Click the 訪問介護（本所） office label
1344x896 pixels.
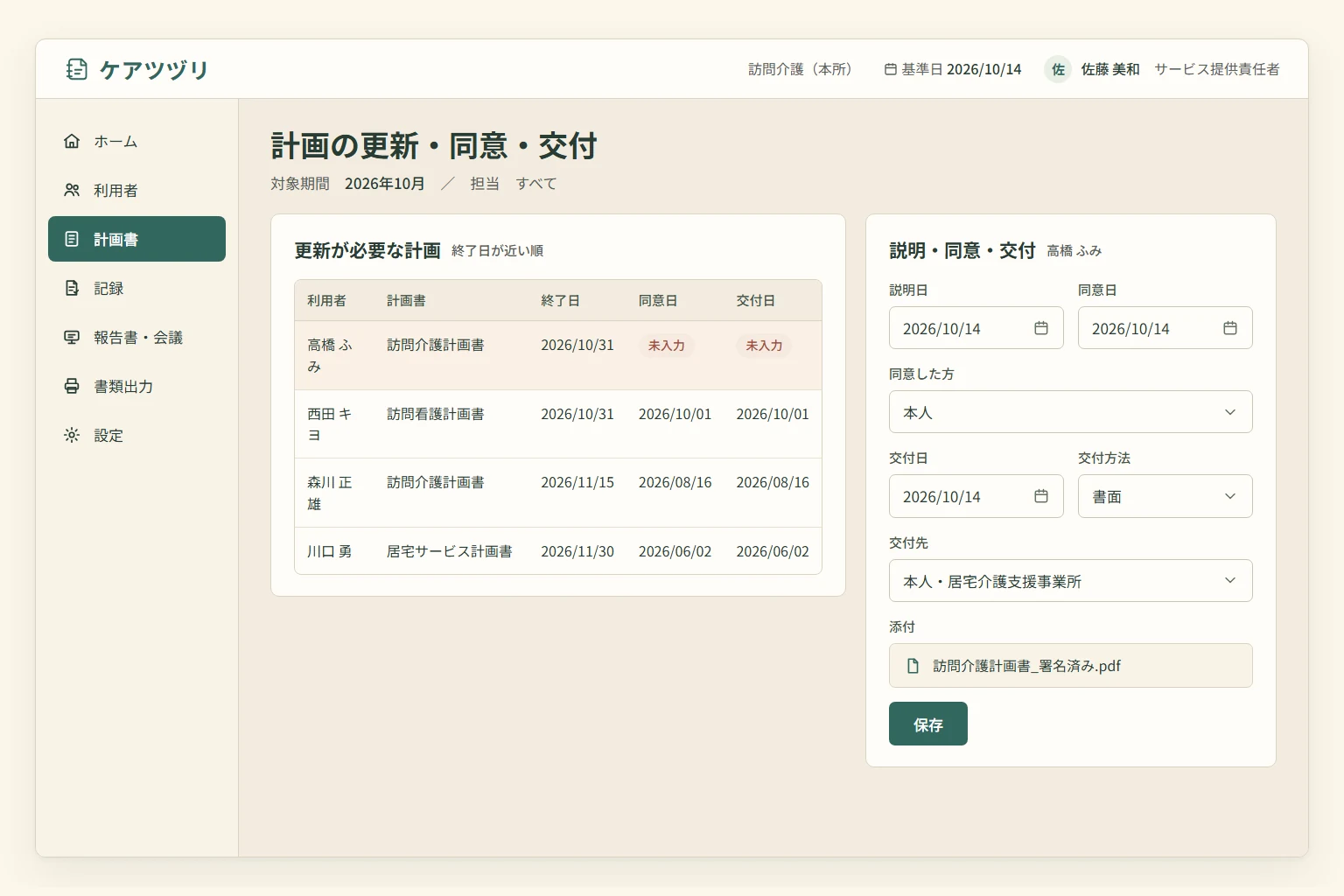click(801, 69)
